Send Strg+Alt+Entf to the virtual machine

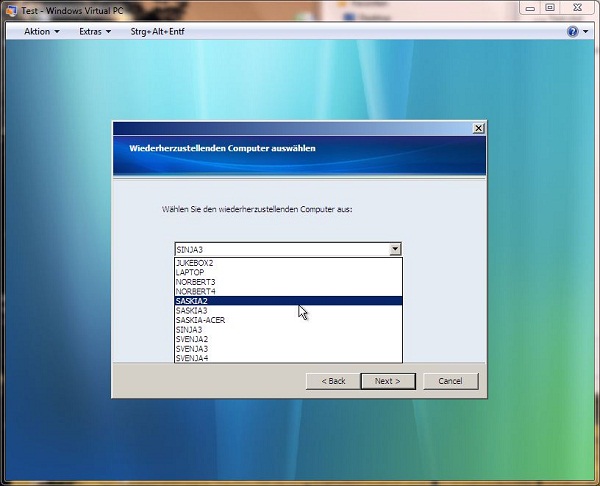pyautogui.click(x=157, y=32)
